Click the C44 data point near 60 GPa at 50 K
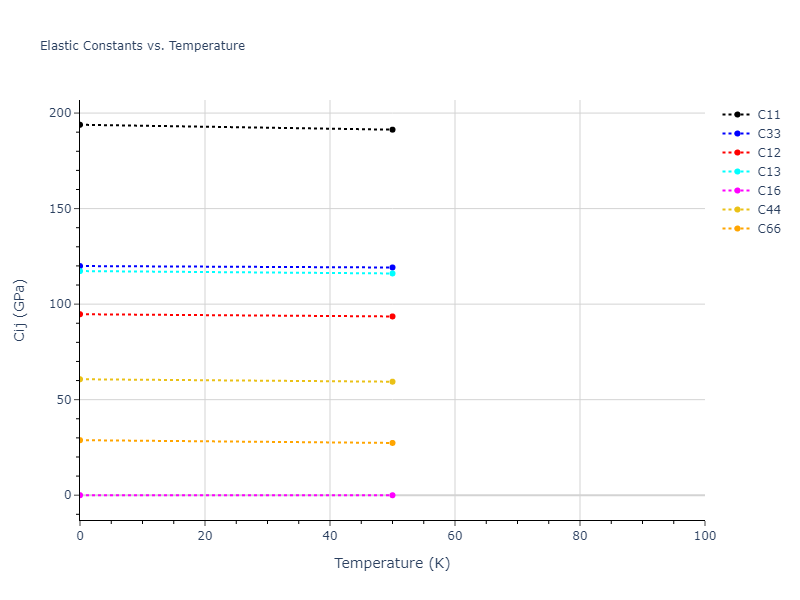The width and height of the screenshot is (800, 600). [392, 382]
